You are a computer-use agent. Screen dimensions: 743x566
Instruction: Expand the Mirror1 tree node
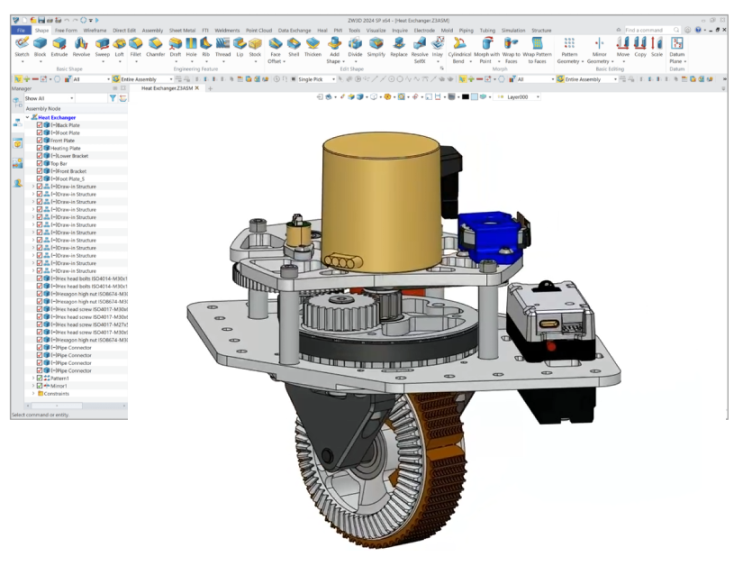tap(33, 386)
